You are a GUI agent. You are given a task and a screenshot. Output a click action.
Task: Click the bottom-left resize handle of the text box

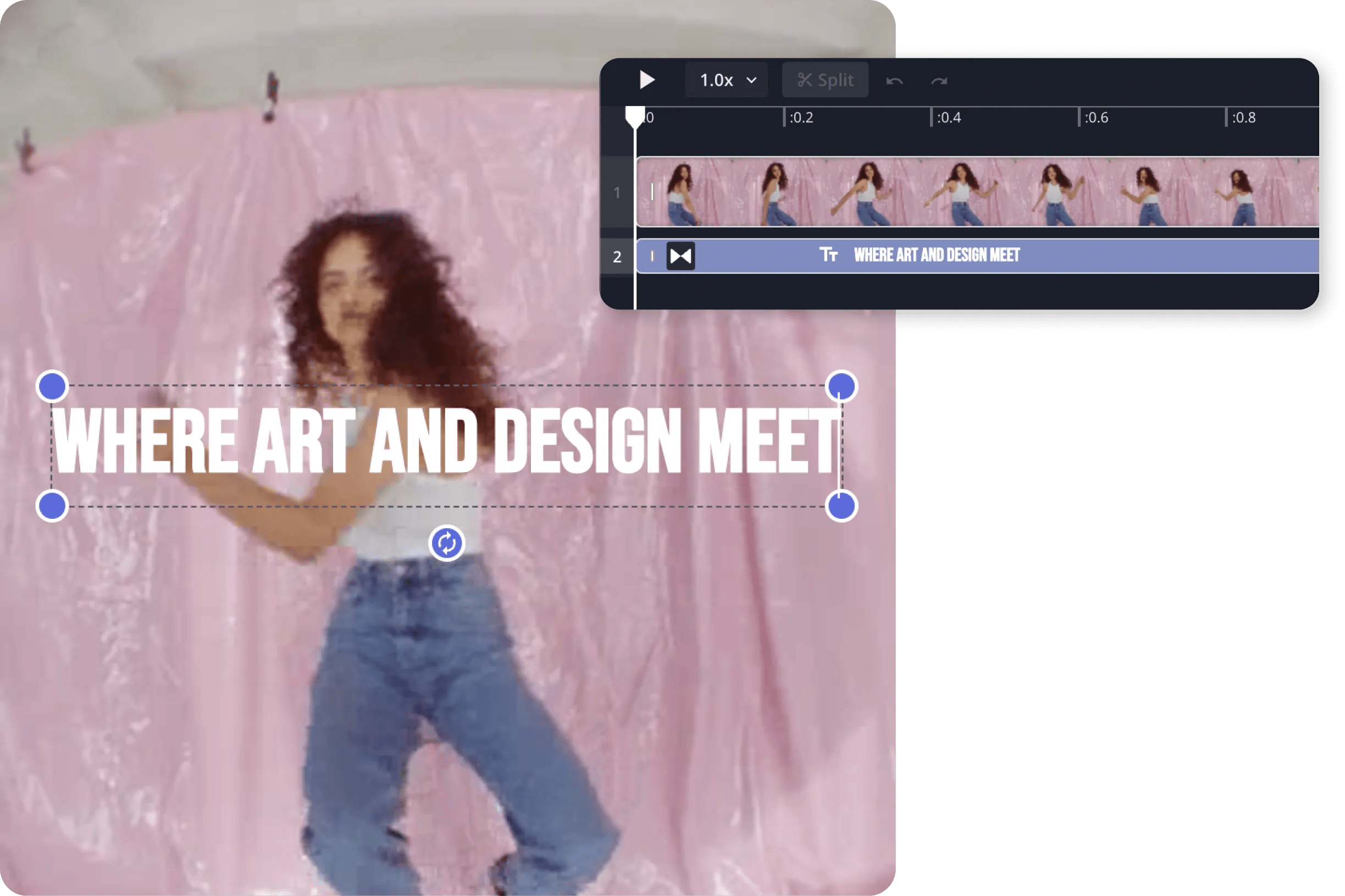[52, 506]
